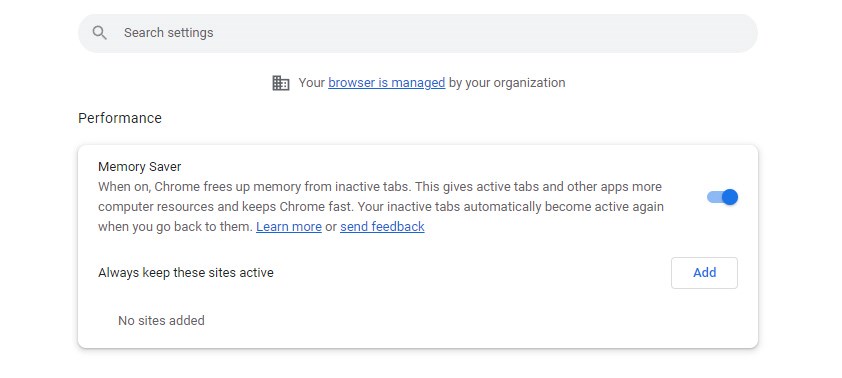842x378 pixels.
Task: Open the Learn more link
Action: point(289,227)
